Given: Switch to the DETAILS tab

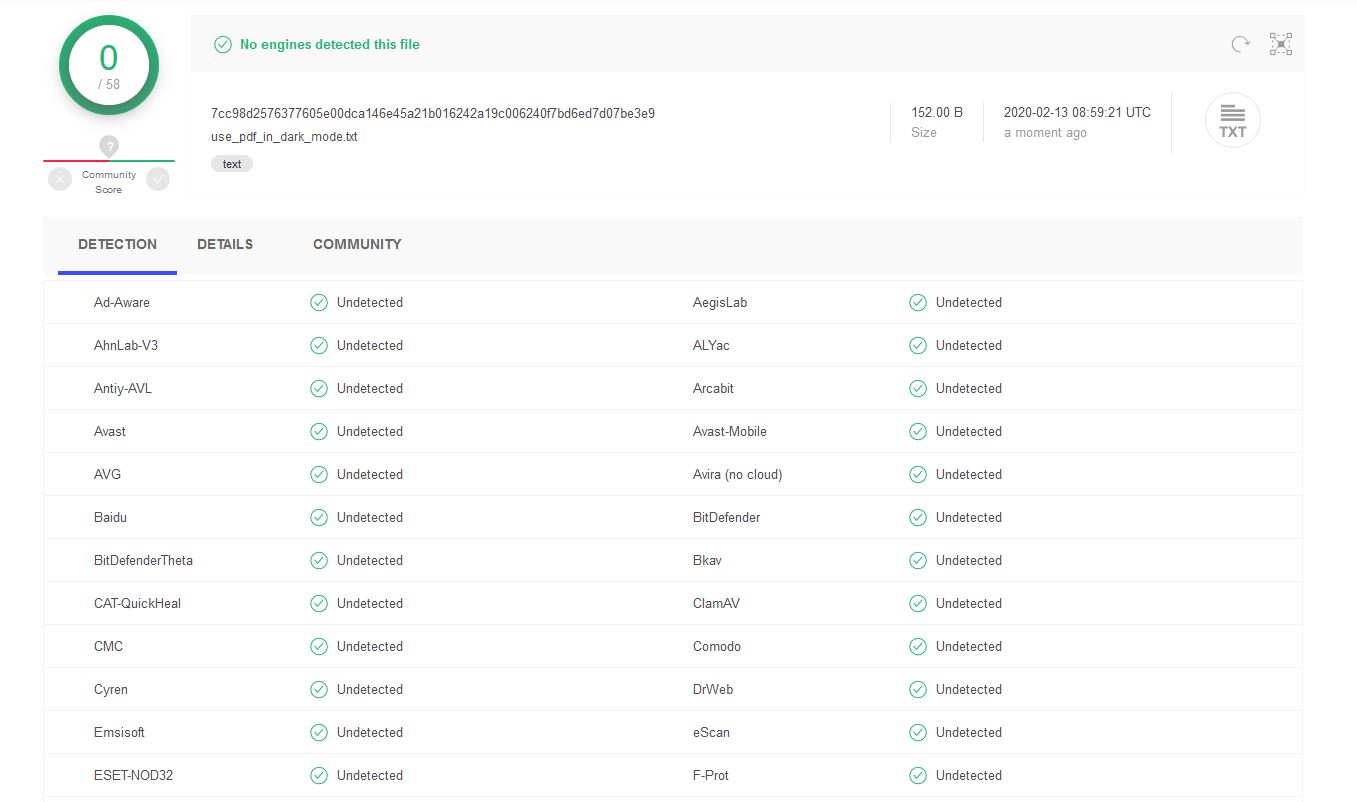Looking at the screenshot, I should pyautogui.click(x=225, y=244).
